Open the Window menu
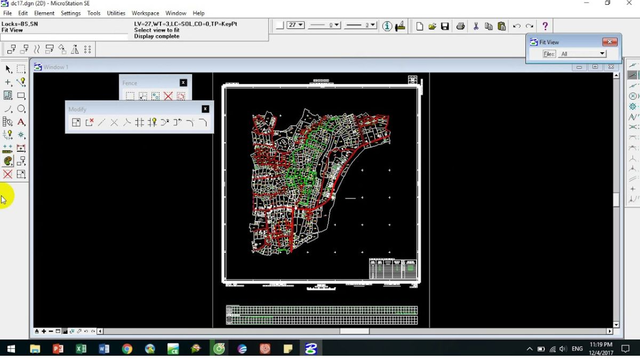 (x=176, y=13)
